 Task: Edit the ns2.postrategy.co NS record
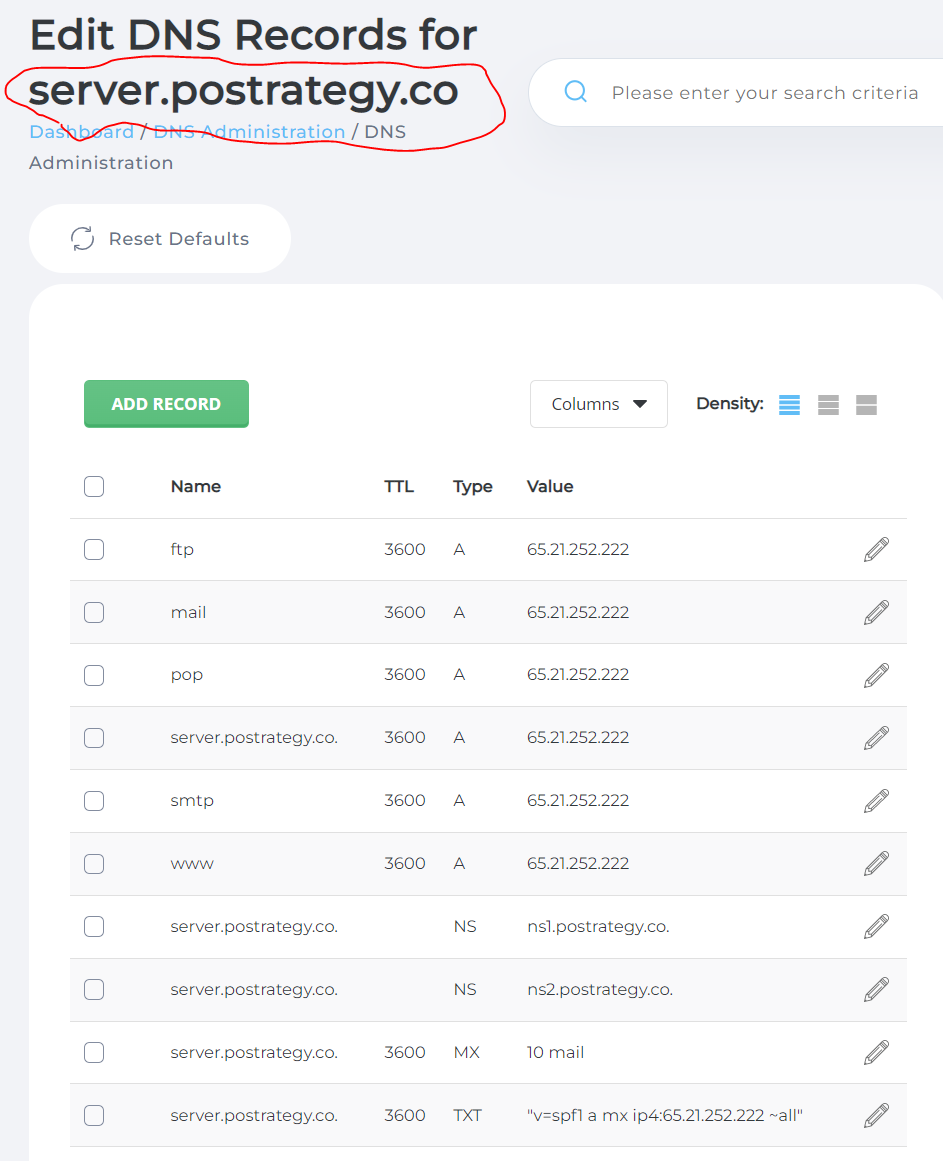click(875, 989)
